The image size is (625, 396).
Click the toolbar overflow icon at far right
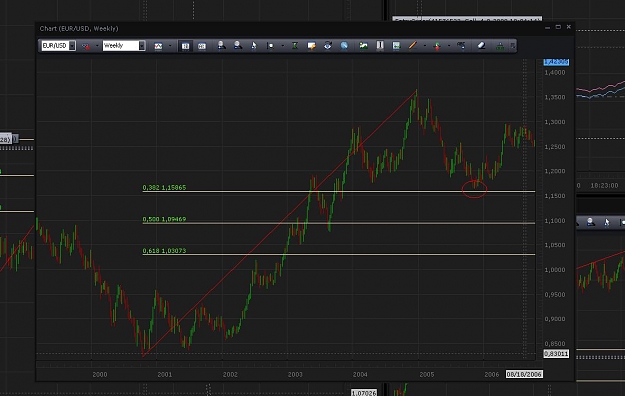coord(513,46)
